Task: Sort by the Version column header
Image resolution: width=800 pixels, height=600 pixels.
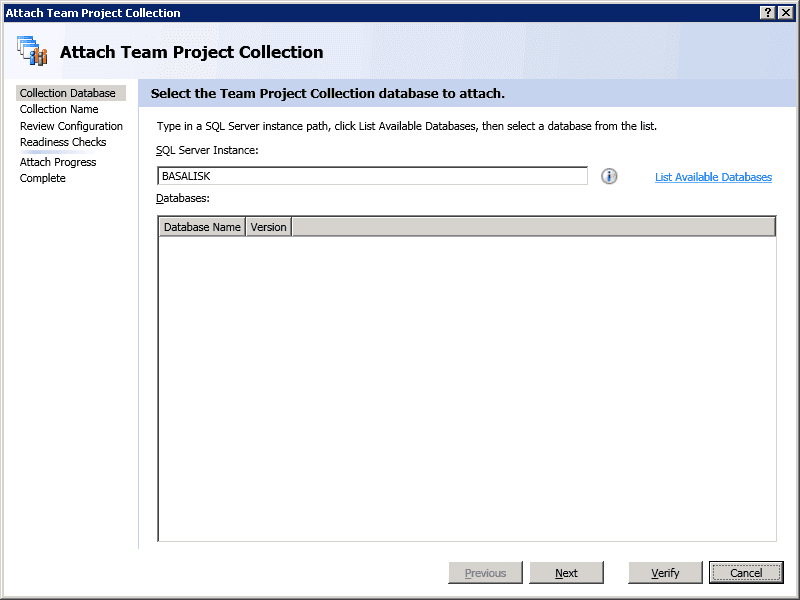Action: [268, 227]
